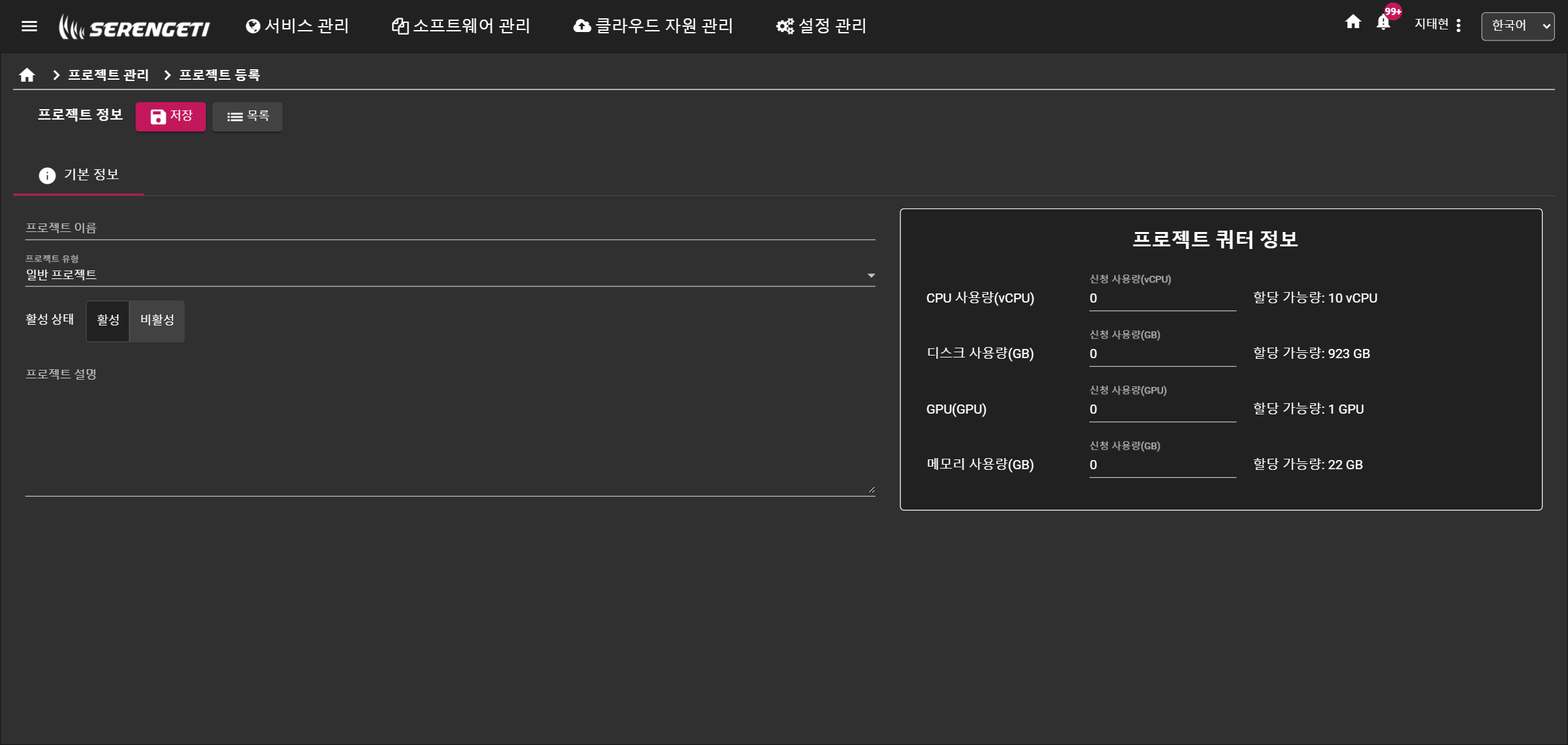Expand the 프로젝트 유형 dropdown
The image size is (1568, 745).
[x=870, y=275]
